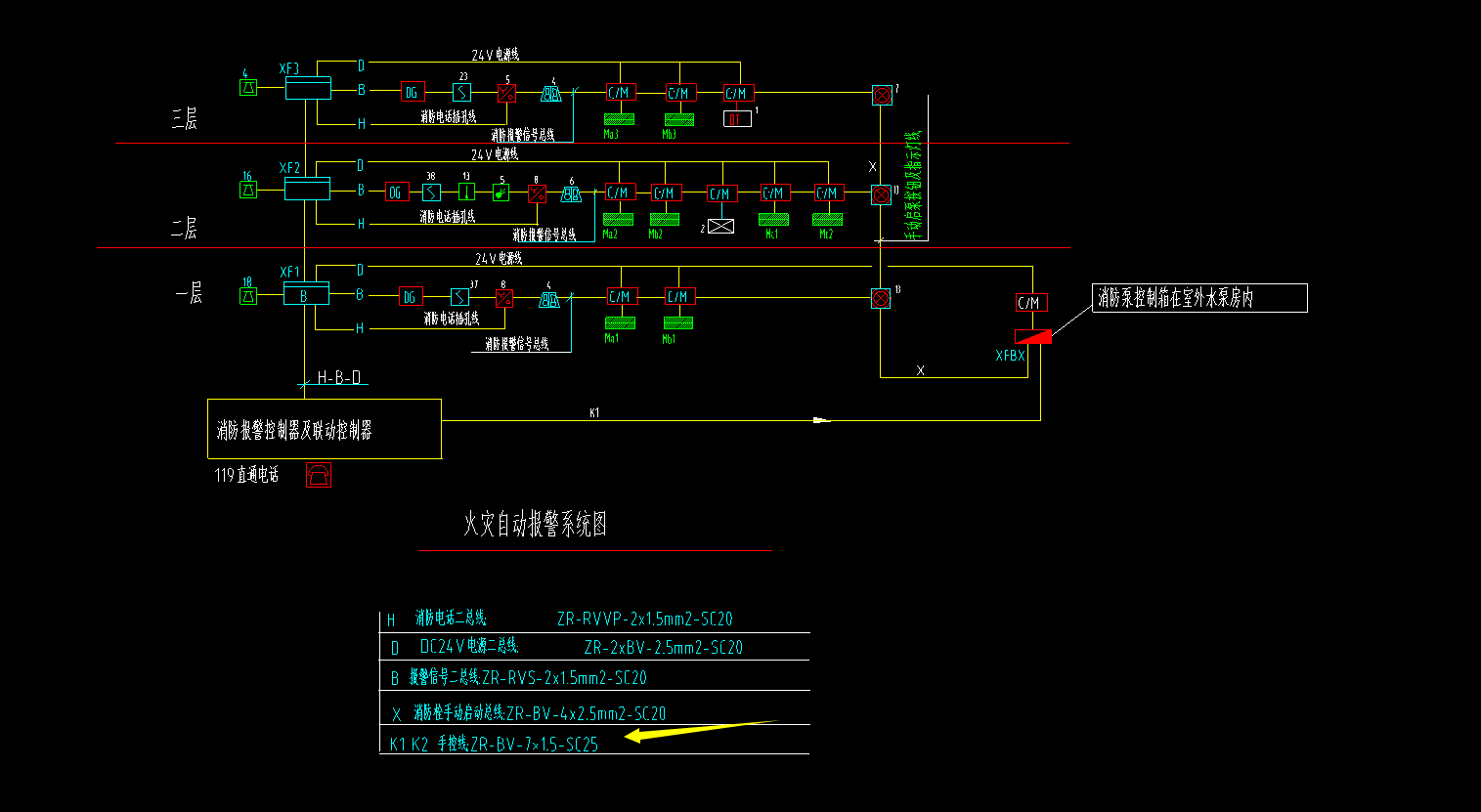Click the S detector symbol numbered 38

coord(431,192)
